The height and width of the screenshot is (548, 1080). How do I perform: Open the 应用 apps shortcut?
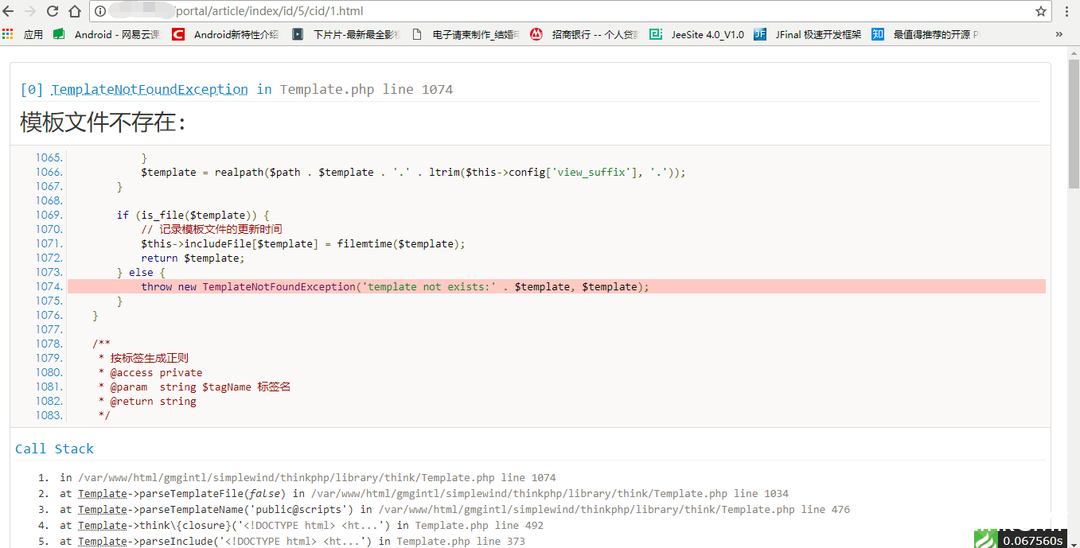[x=23, y=34]
